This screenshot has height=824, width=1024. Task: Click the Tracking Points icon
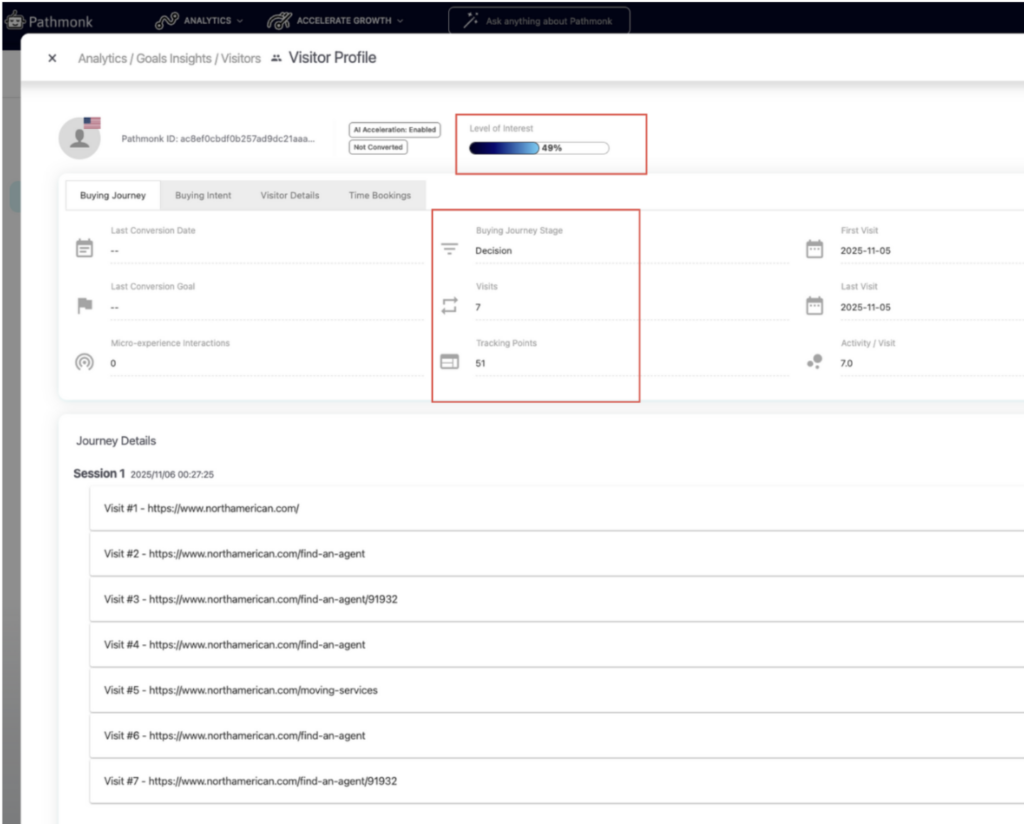click(x=450, y=362)
